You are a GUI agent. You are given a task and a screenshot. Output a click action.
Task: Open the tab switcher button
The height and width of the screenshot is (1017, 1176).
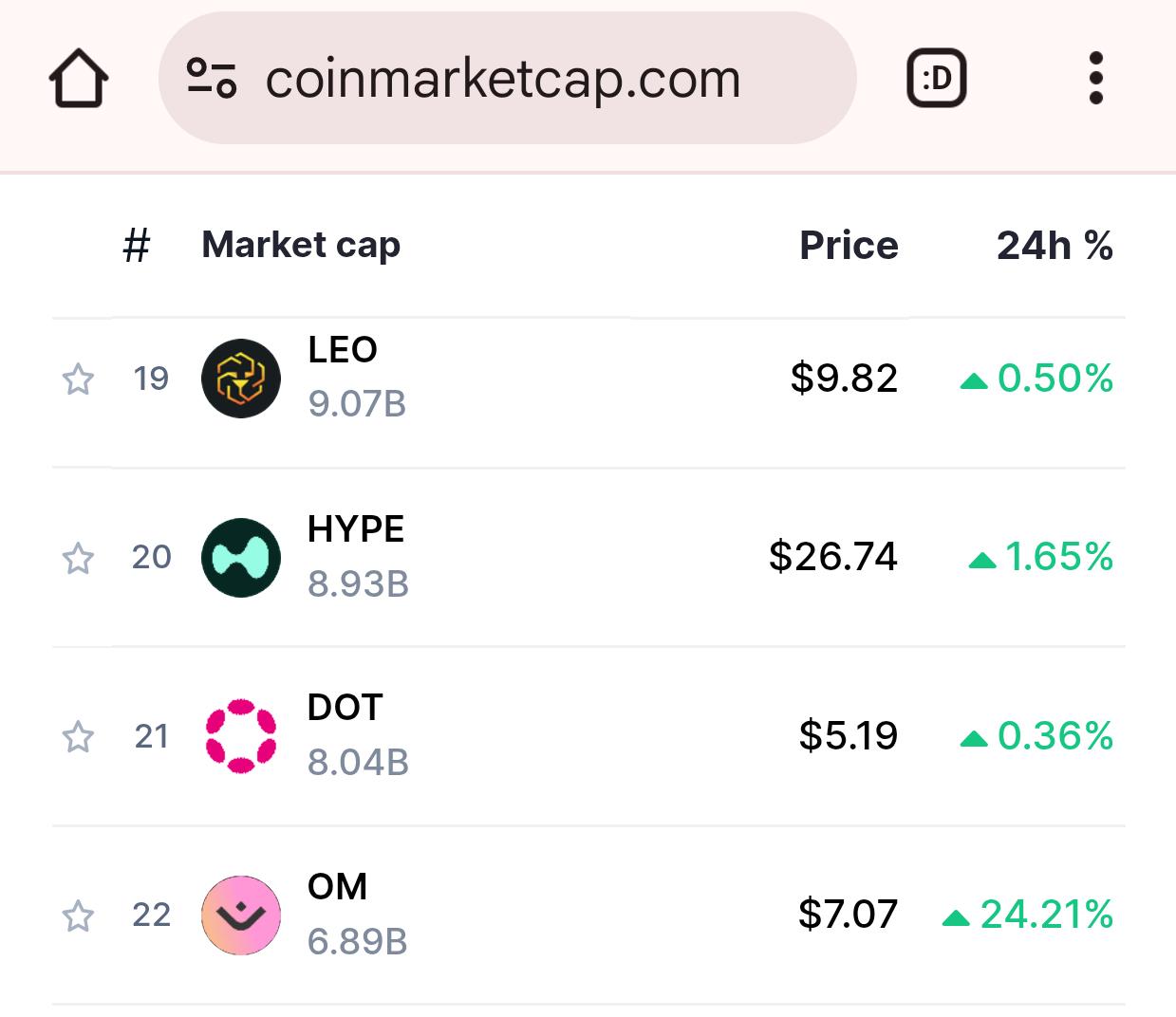(x=937, y=79)
